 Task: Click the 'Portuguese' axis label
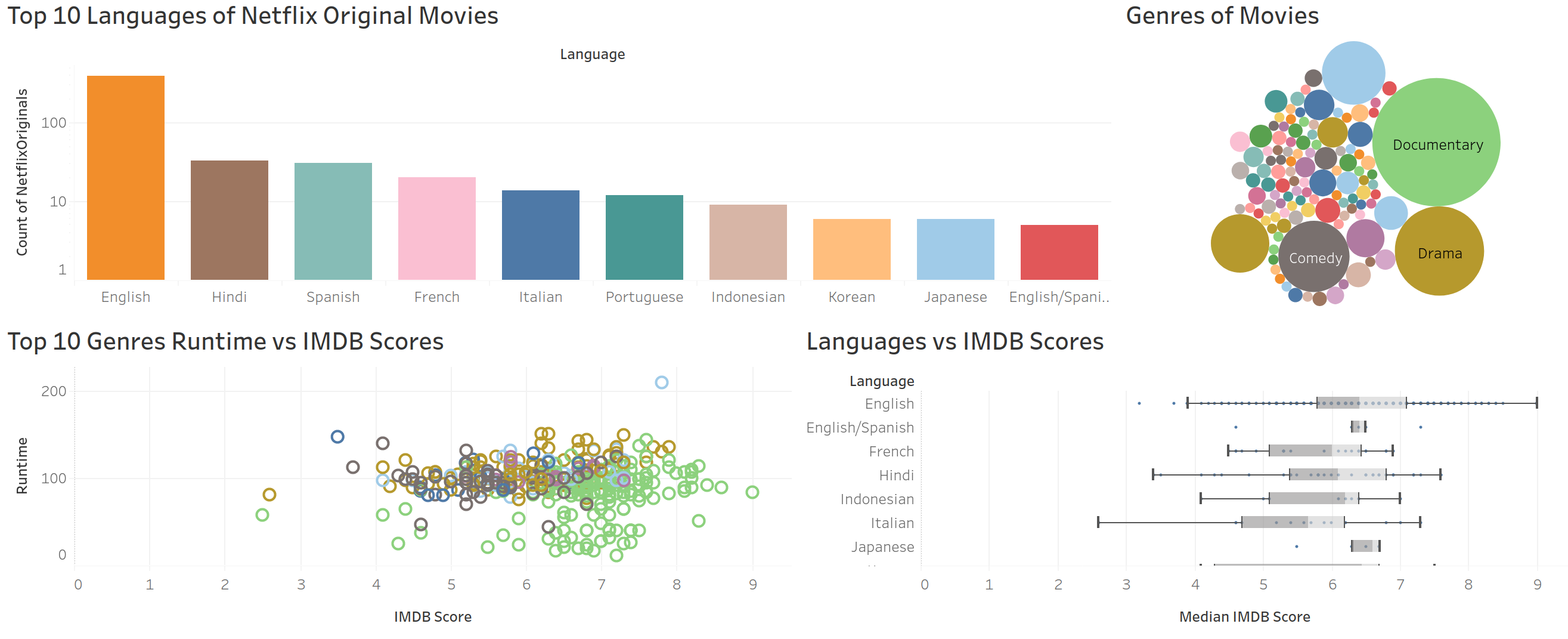coord(644,297)
